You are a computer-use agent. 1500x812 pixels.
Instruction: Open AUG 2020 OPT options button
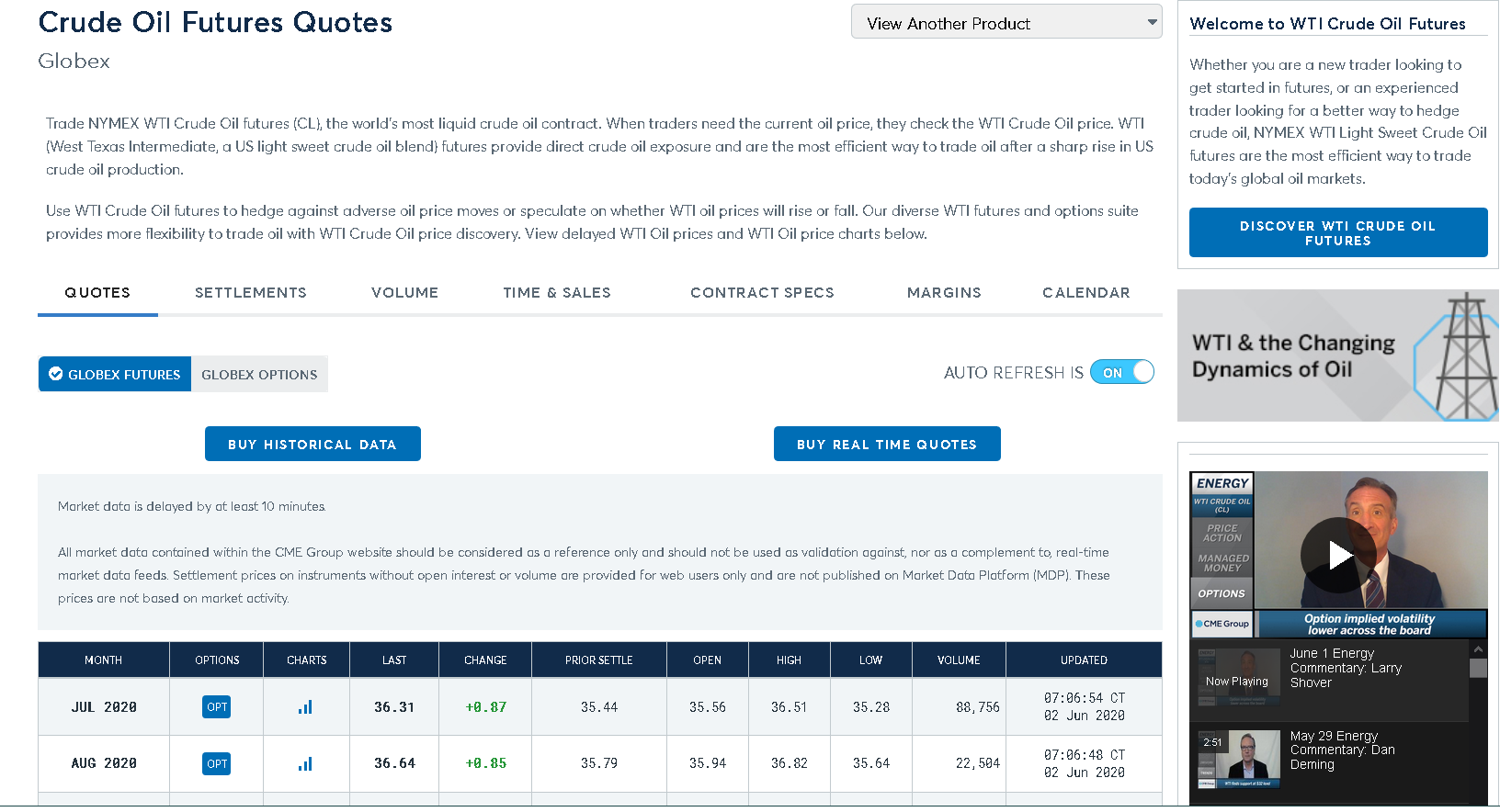217,763
